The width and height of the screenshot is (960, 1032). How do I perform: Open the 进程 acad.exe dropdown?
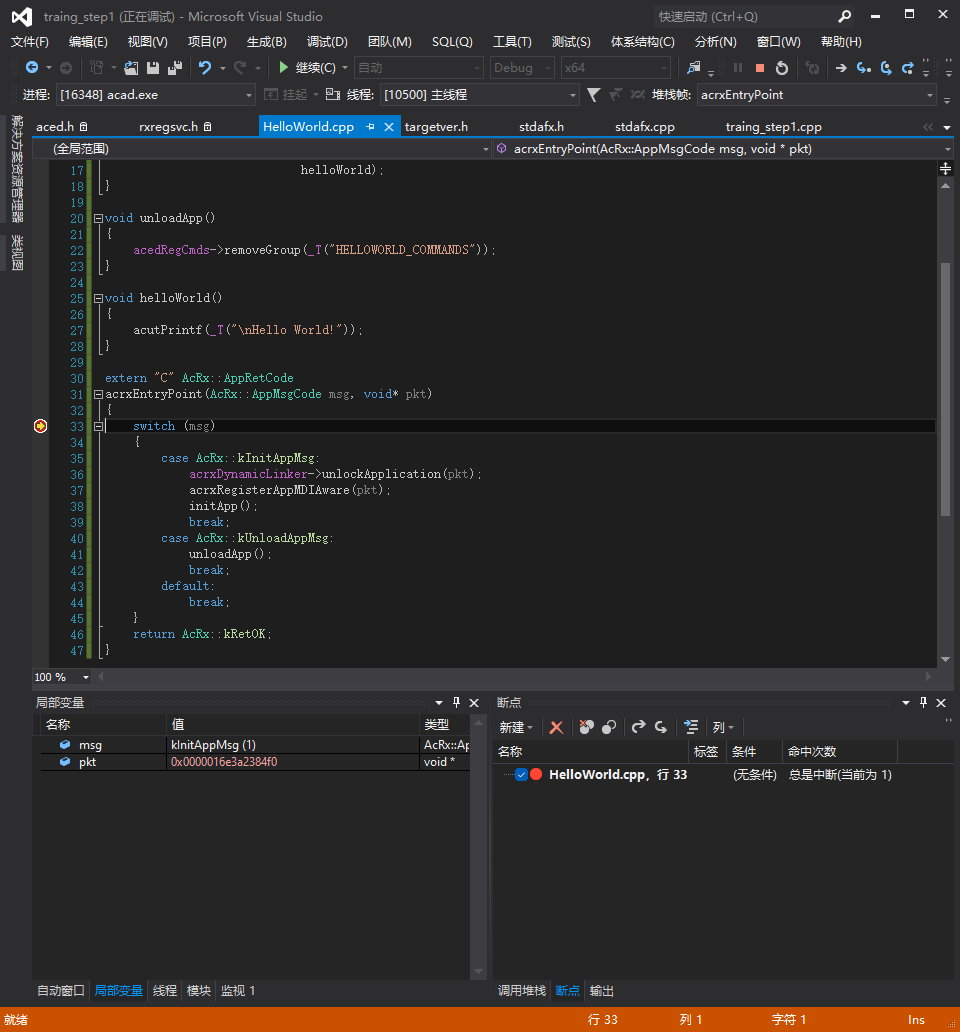coord(249,95)
